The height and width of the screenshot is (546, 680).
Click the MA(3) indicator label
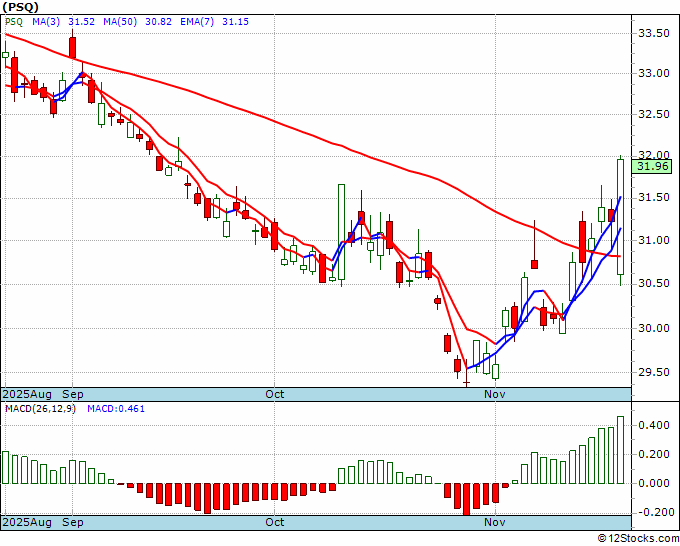coord(46,22)
